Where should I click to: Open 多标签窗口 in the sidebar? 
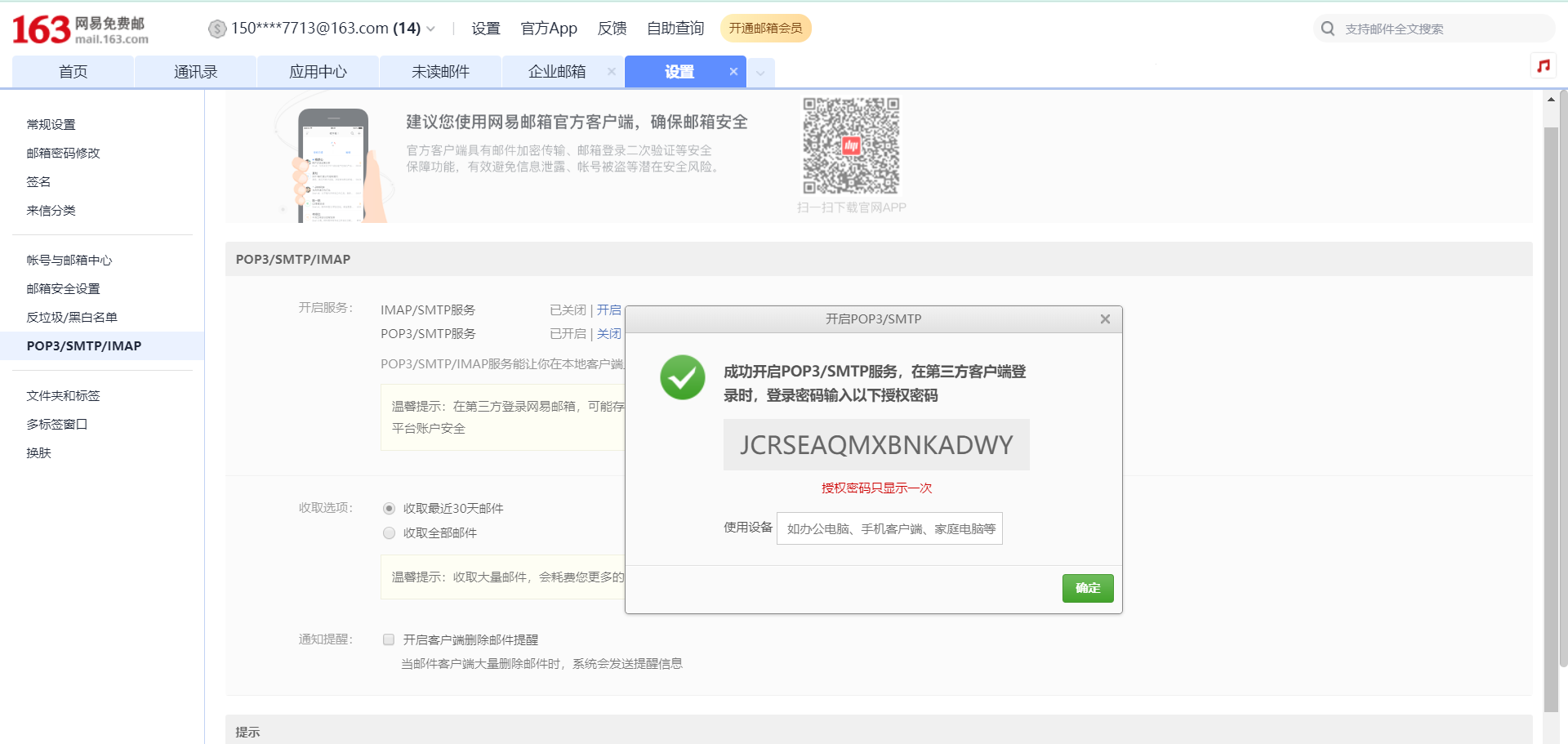(57, 425)
